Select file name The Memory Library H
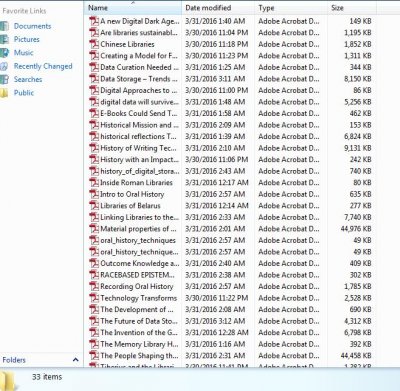The width and height of the screenshot is (400, 391). 139,344
